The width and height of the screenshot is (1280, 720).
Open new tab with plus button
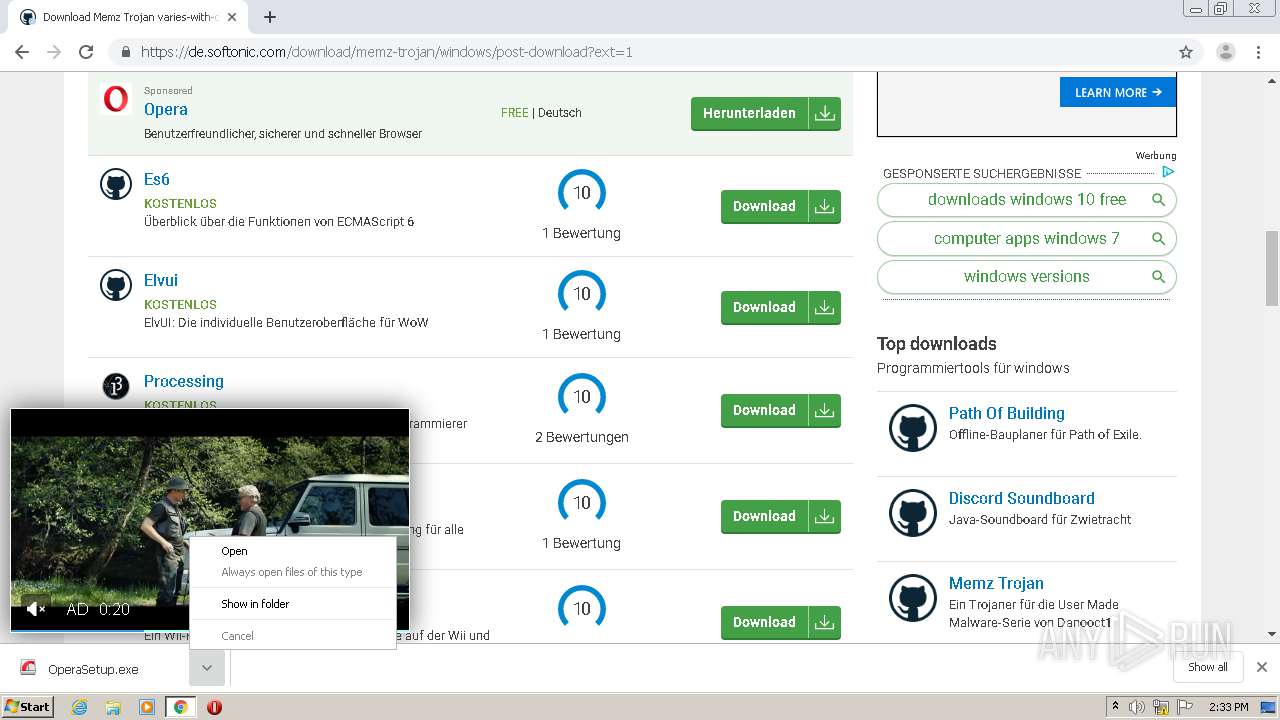(x=270, y=17)
